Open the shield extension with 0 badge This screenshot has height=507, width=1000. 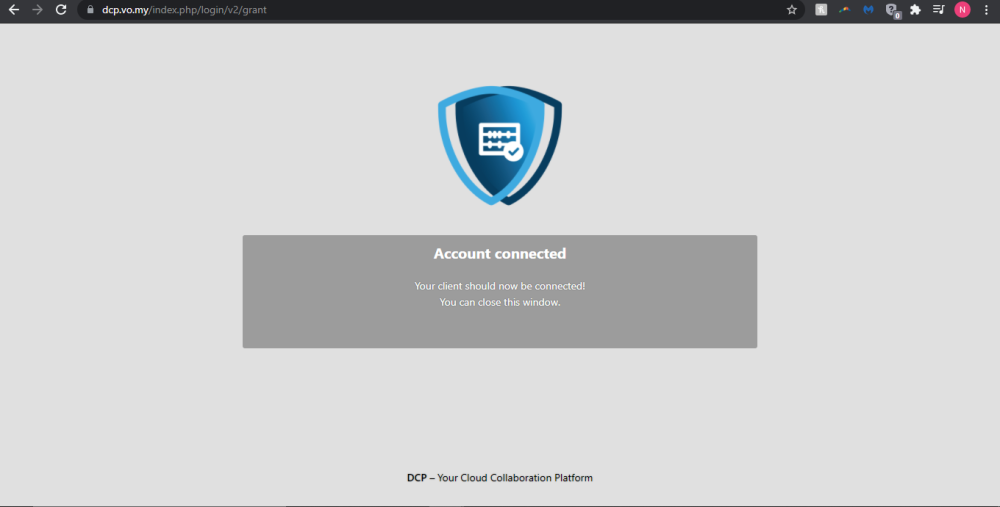[x=891, y=10]
